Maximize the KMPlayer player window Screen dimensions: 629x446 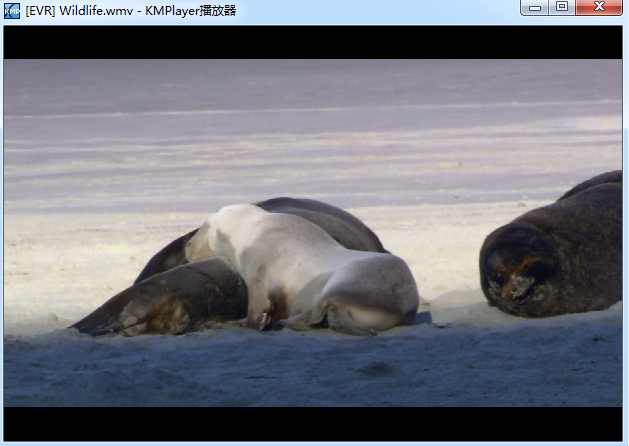click(x=562, y=7)
